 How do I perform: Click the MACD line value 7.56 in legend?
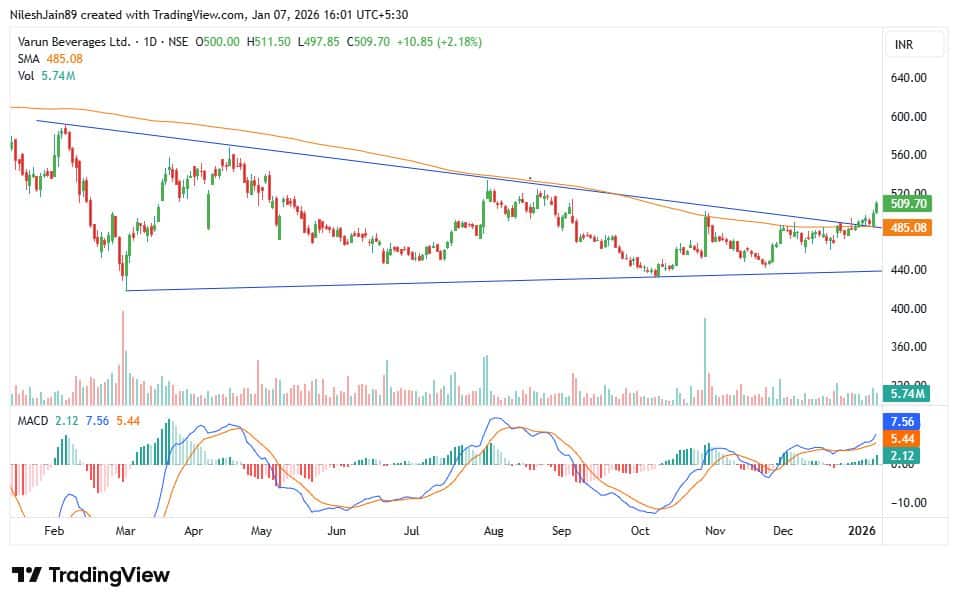(97, 421)
